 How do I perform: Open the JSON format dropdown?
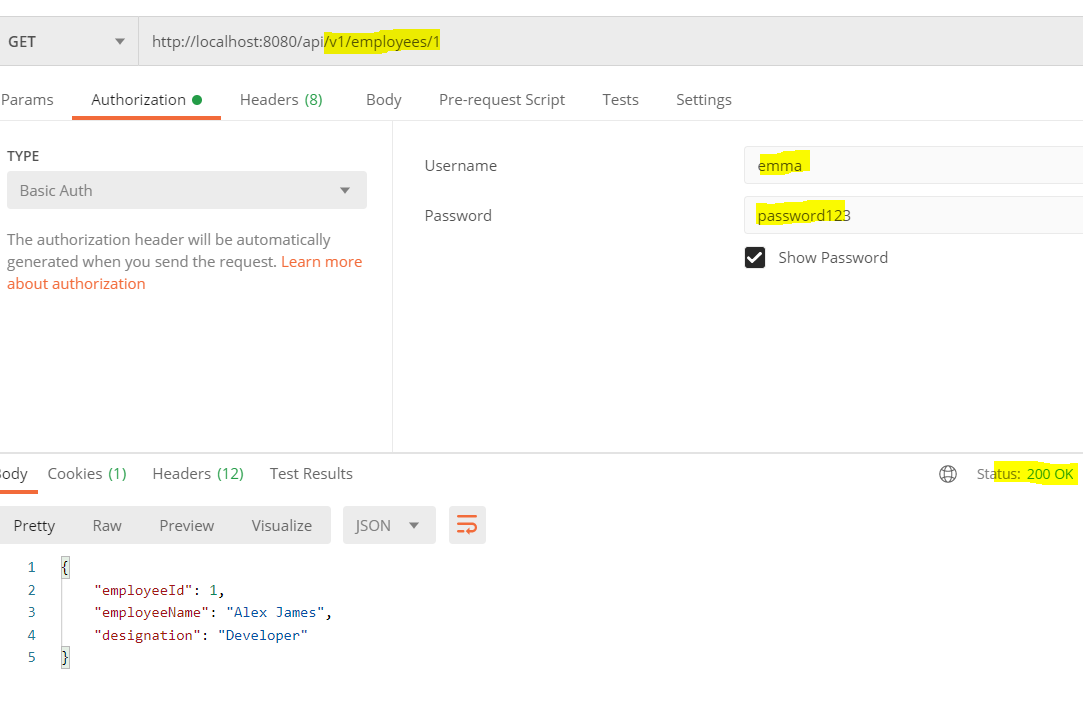(388, 525)
